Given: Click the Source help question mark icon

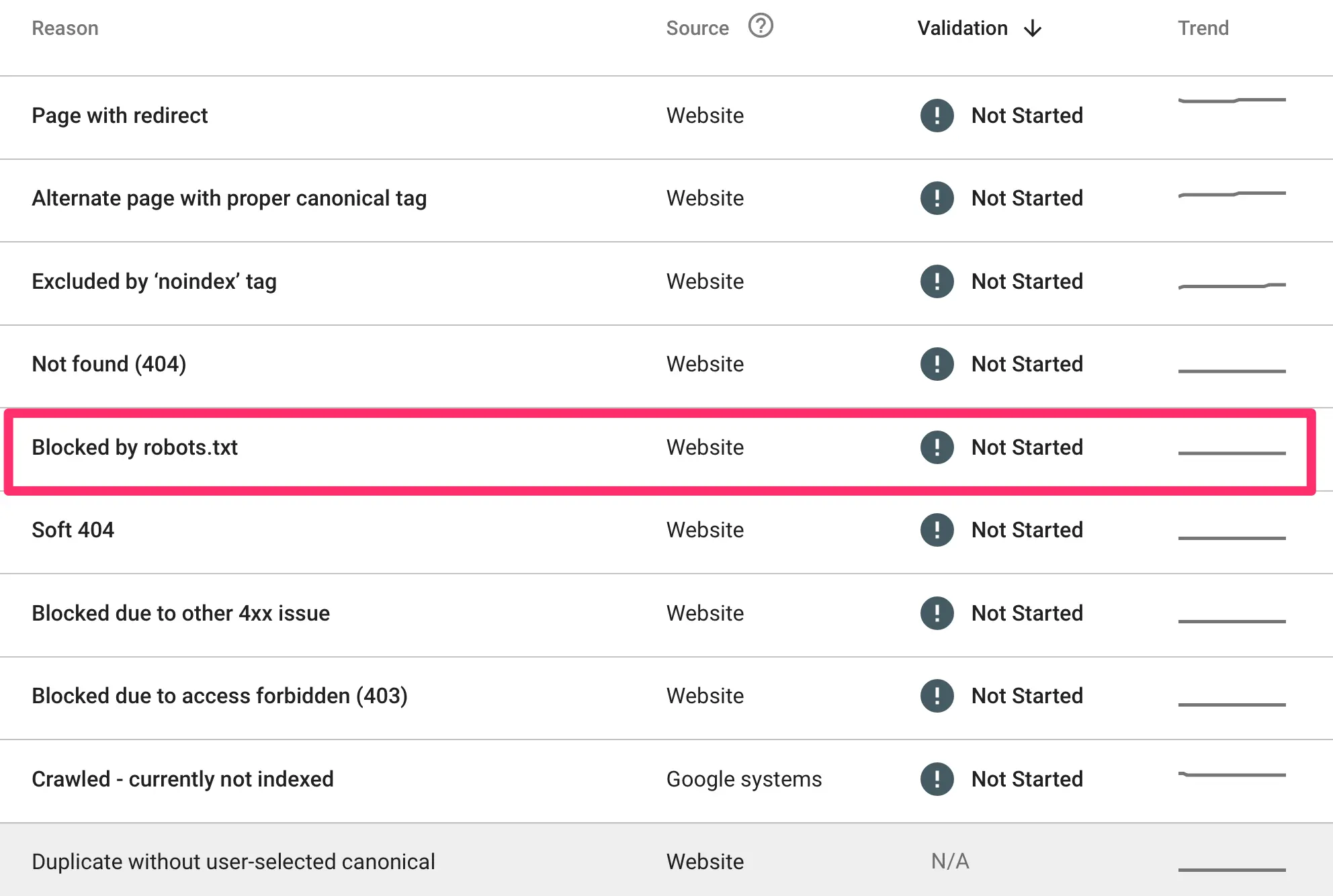Looking at the screenshot, I should (761, 27).
